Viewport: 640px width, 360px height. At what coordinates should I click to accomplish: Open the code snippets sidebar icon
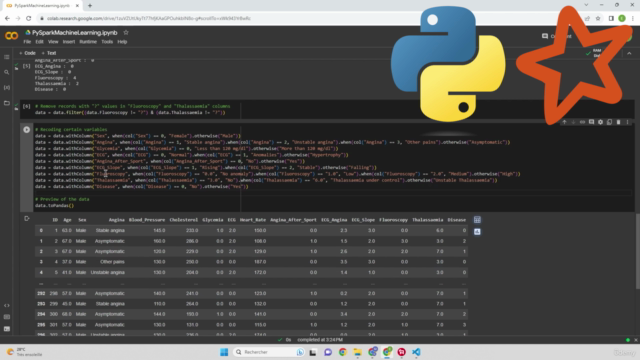[x=7, y=305]
